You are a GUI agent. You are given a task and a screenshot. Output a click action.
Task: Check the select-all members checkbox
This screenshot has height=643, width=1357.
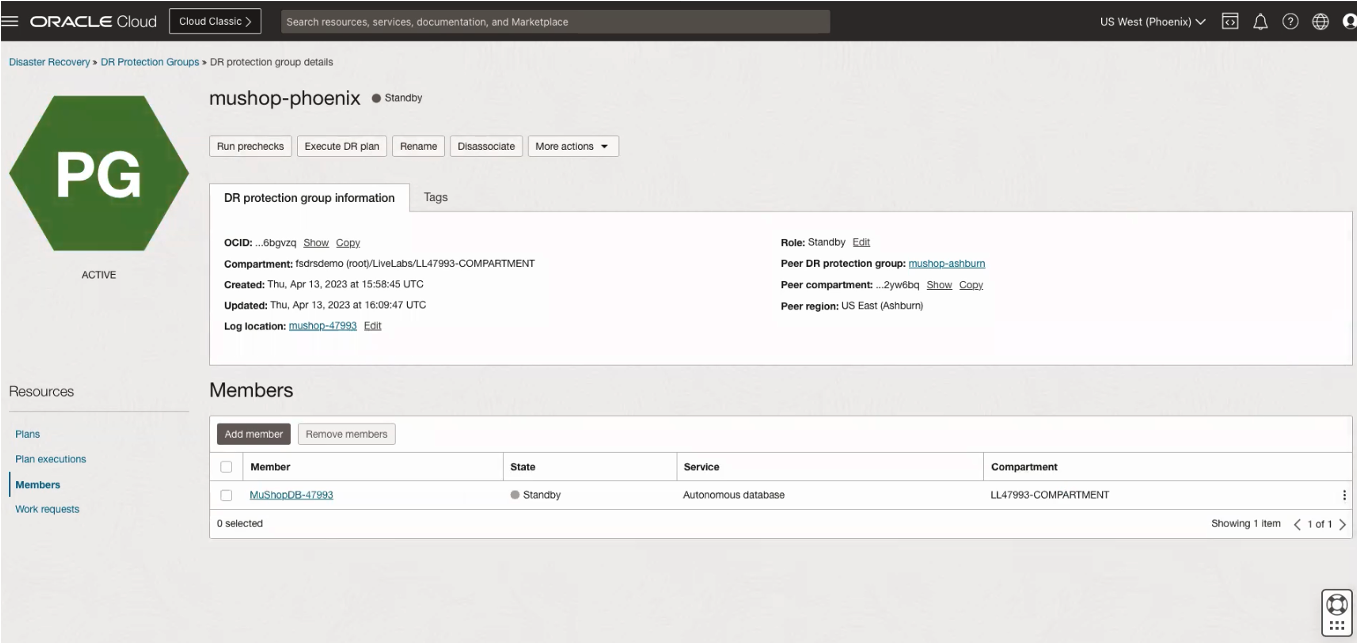(225, 466)
